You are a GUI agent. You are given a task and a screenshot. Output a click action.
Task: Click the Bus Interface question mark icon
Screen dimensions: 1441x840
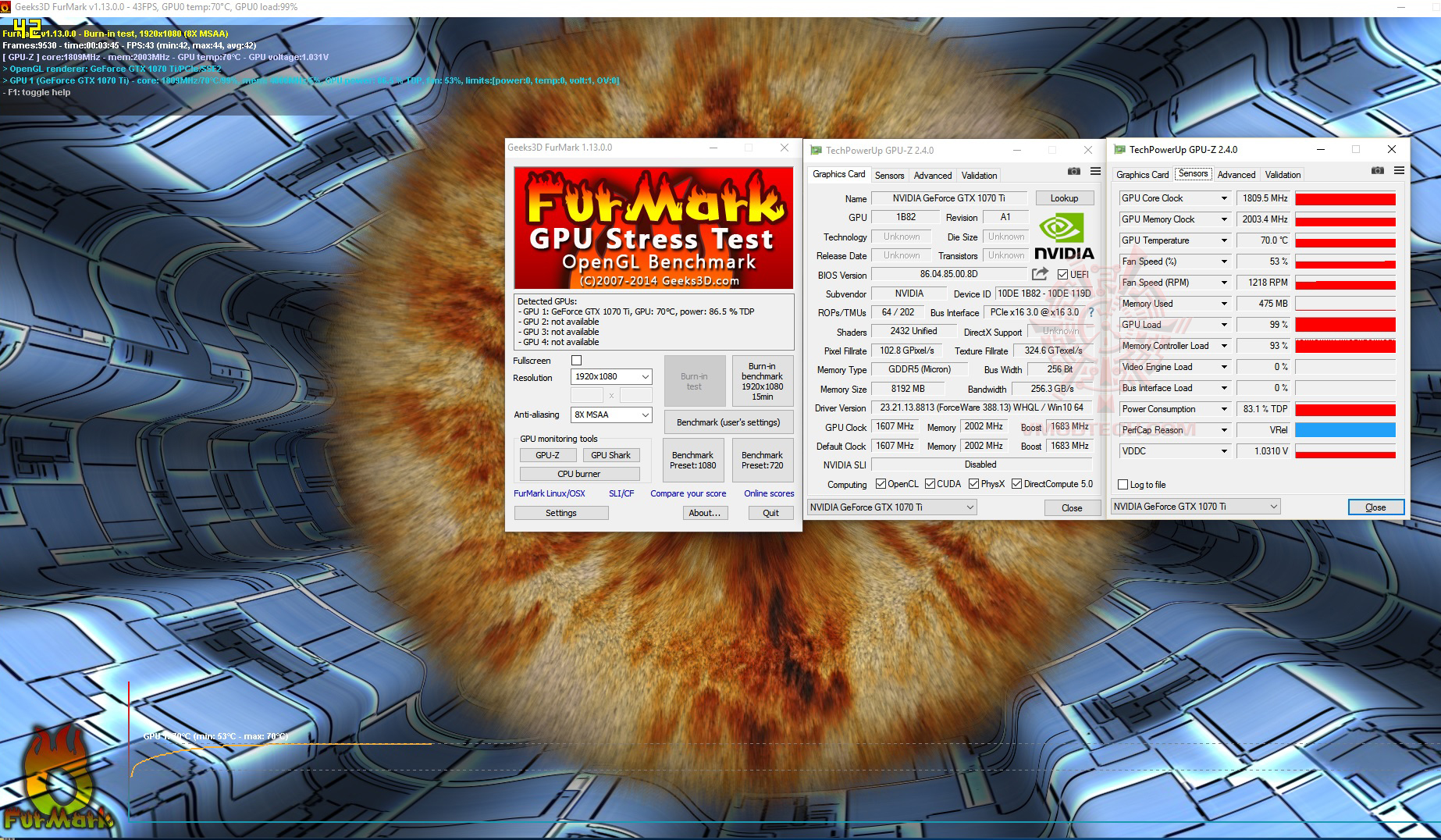1091,312
